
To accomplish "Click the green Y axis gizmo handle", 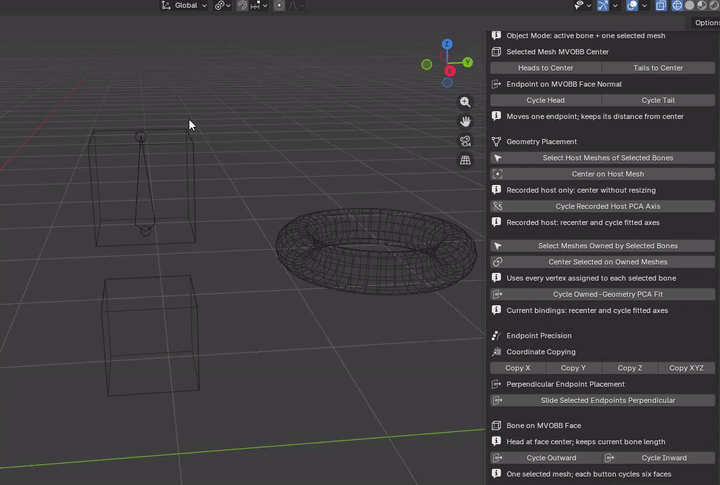I will coord(467,62).
